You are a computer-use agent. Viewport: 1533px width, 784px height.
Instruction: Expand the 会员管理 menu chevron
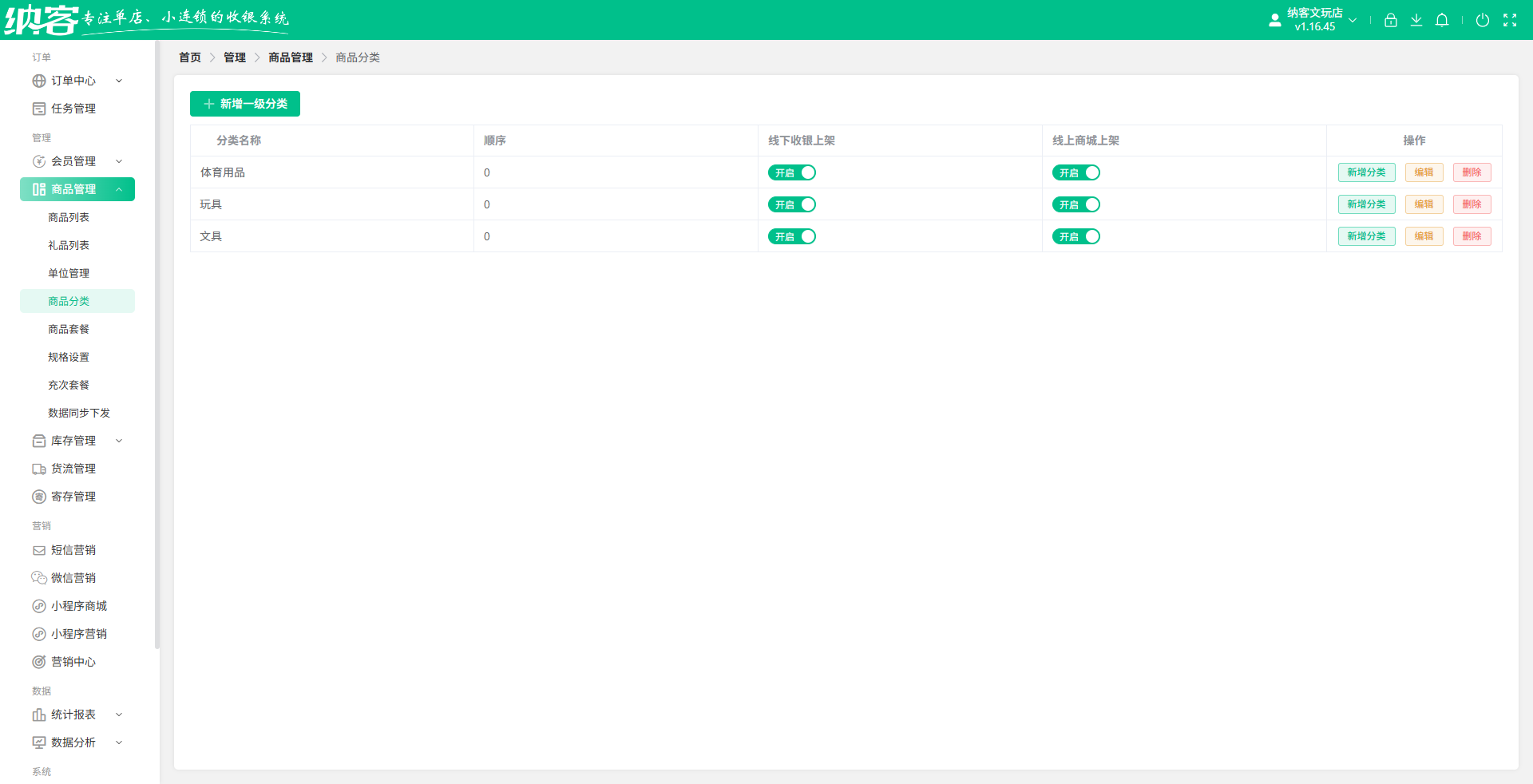pyautogui.click(x=119, y=161)
